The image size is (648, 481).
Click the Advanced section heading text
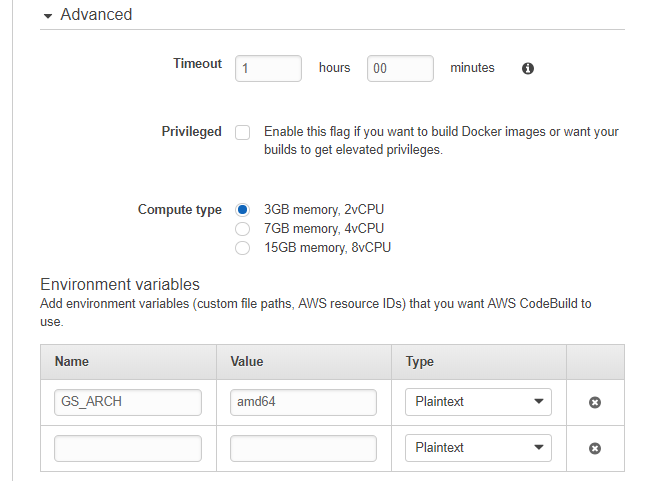tap(96, 14)
